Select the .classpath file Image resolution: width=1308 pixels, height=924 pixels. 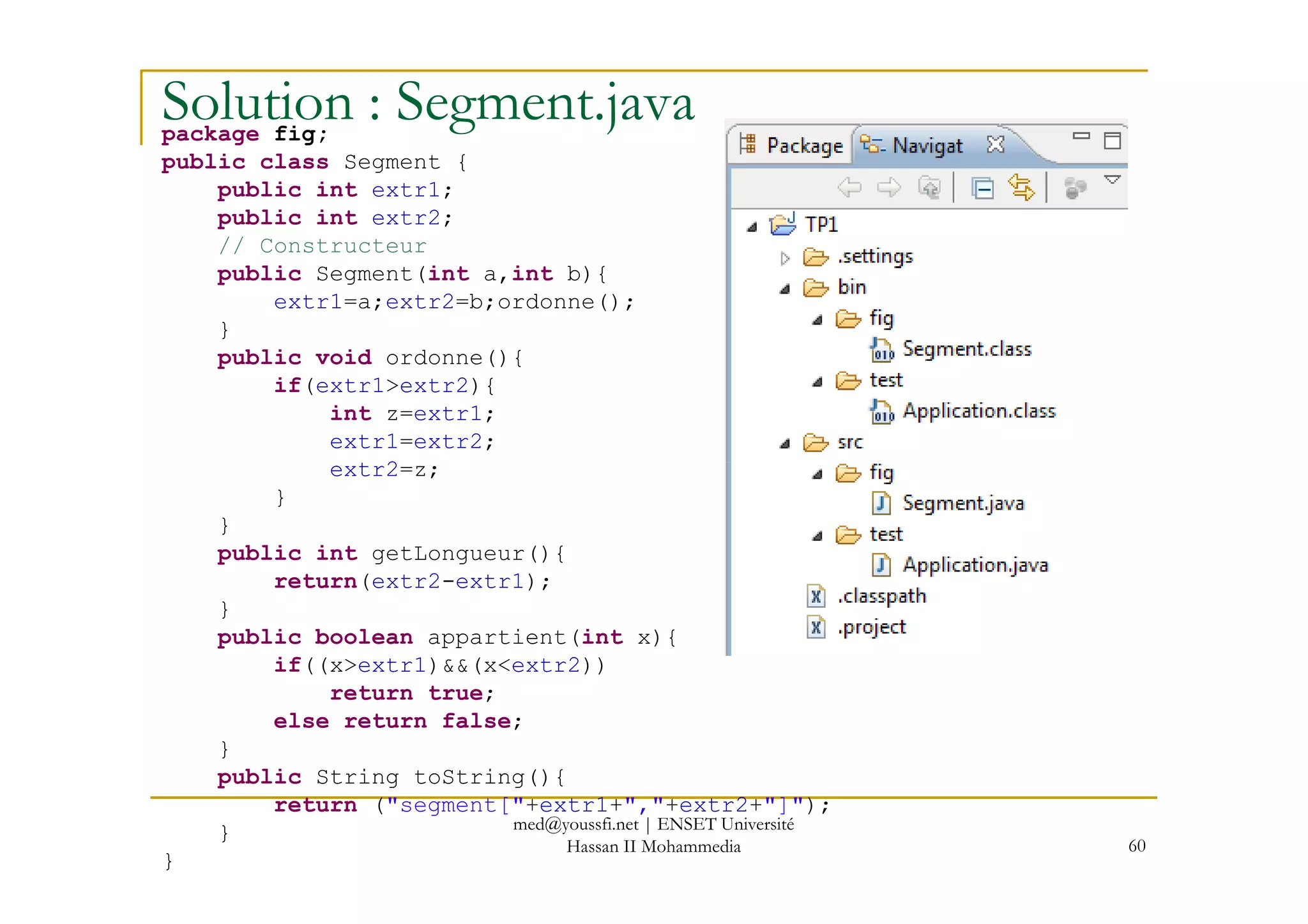tap(881, 596)
